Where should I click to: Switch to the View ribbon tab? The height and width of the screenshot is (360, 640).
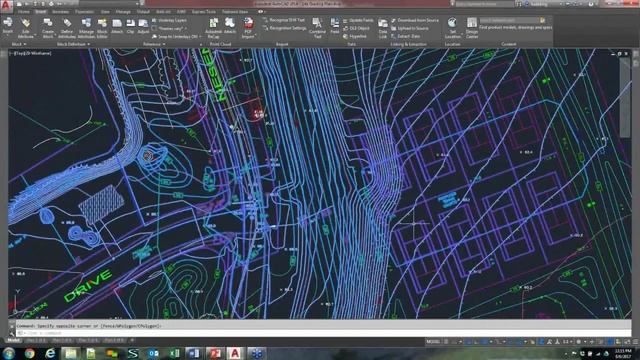[105, 12]
